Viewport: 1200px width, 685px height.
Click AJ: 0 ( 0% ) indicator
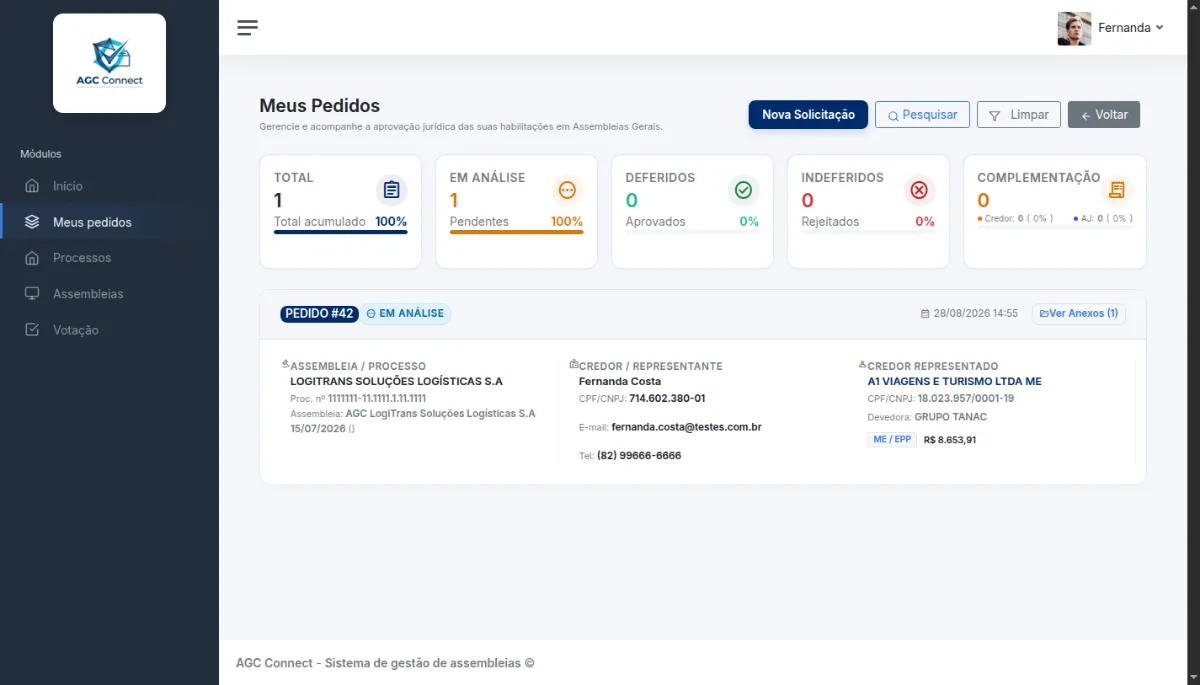point(1103,218)
